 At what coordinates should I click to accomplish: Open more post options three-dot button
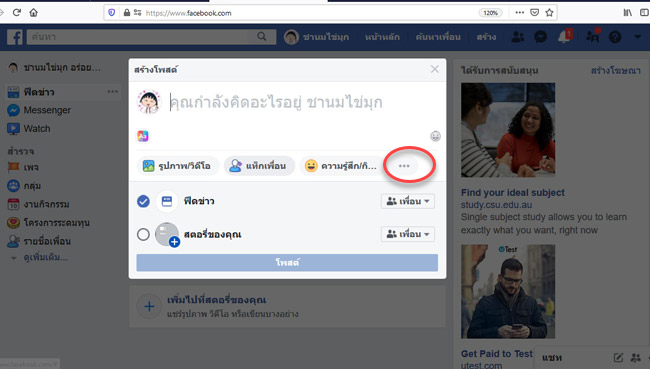coord(404,166)
